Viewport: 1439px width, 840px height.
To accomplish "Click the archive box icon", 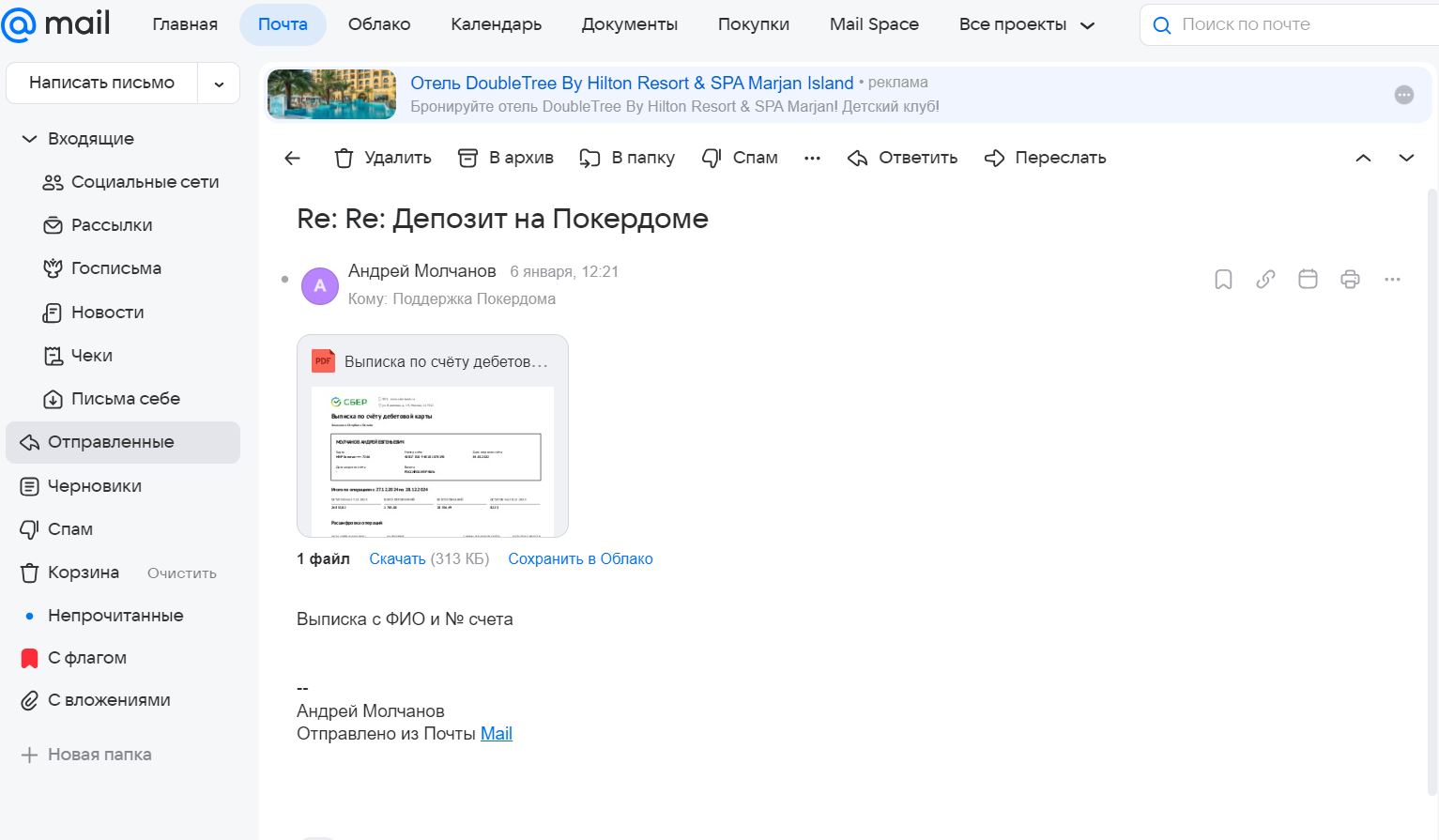I will [x=467, y=159].
